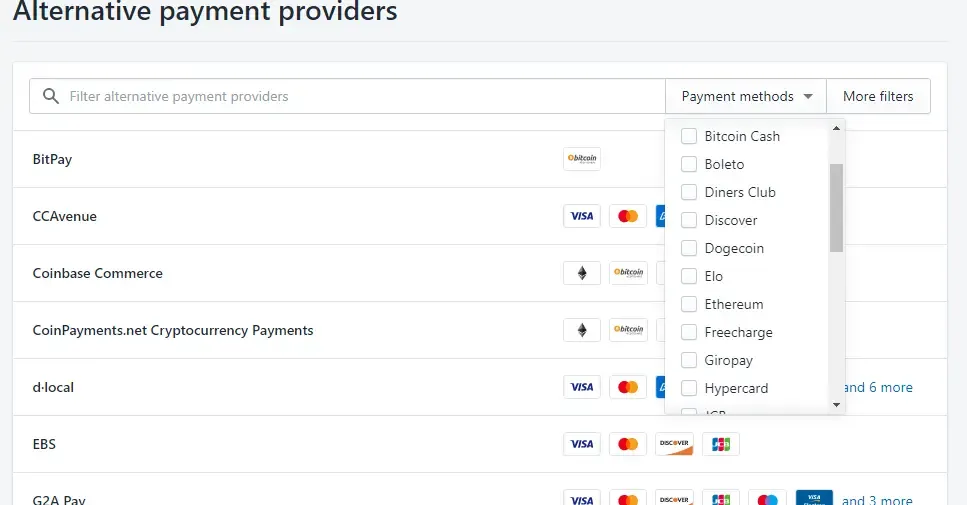Click the search magnifier icon
Viewport: 967px width, 505px height.
pos(51,96)
